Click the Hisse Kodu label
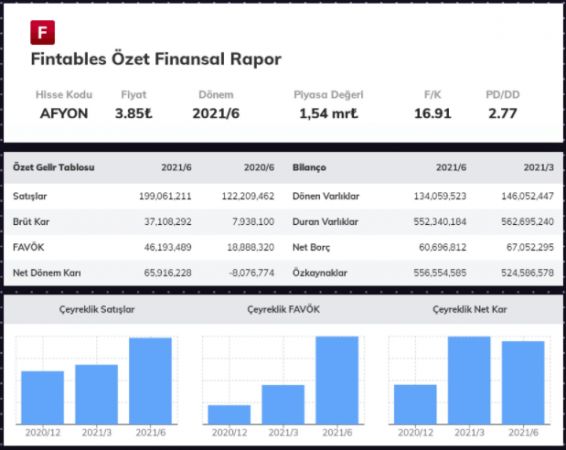The height and width of the screenshot is (450, 566). click(64, 95)
